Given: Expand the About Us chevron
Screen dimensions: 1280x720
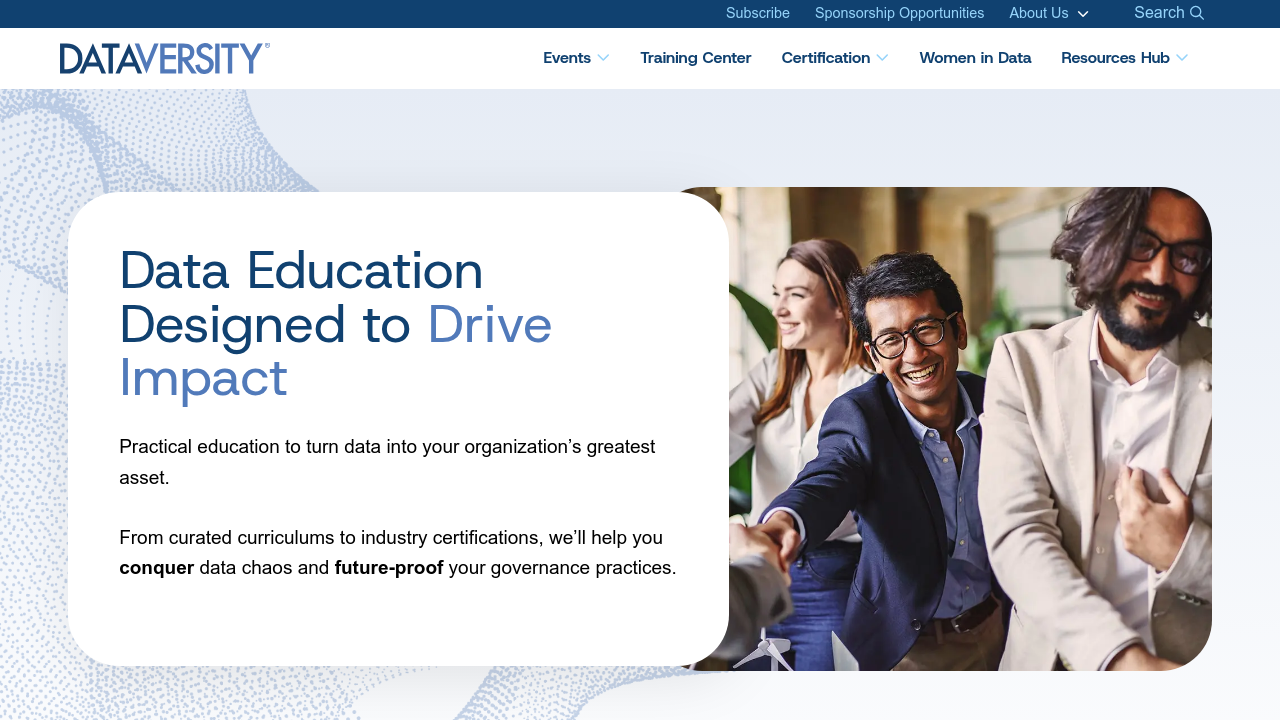Looking at the screenshot, I should click(1084, 14).
